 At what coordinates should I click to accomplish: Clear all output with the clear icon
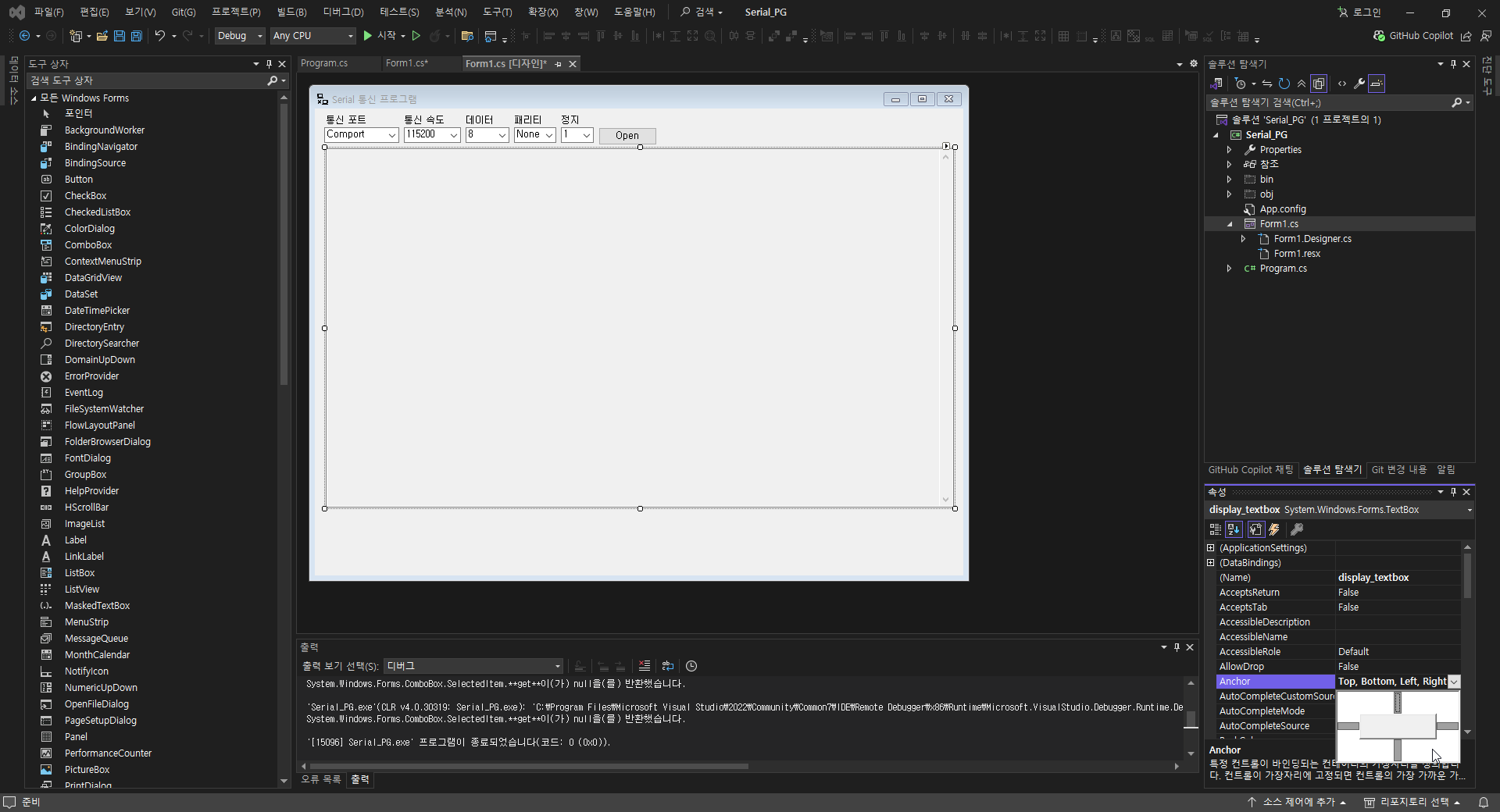click(x=645, y=666)
